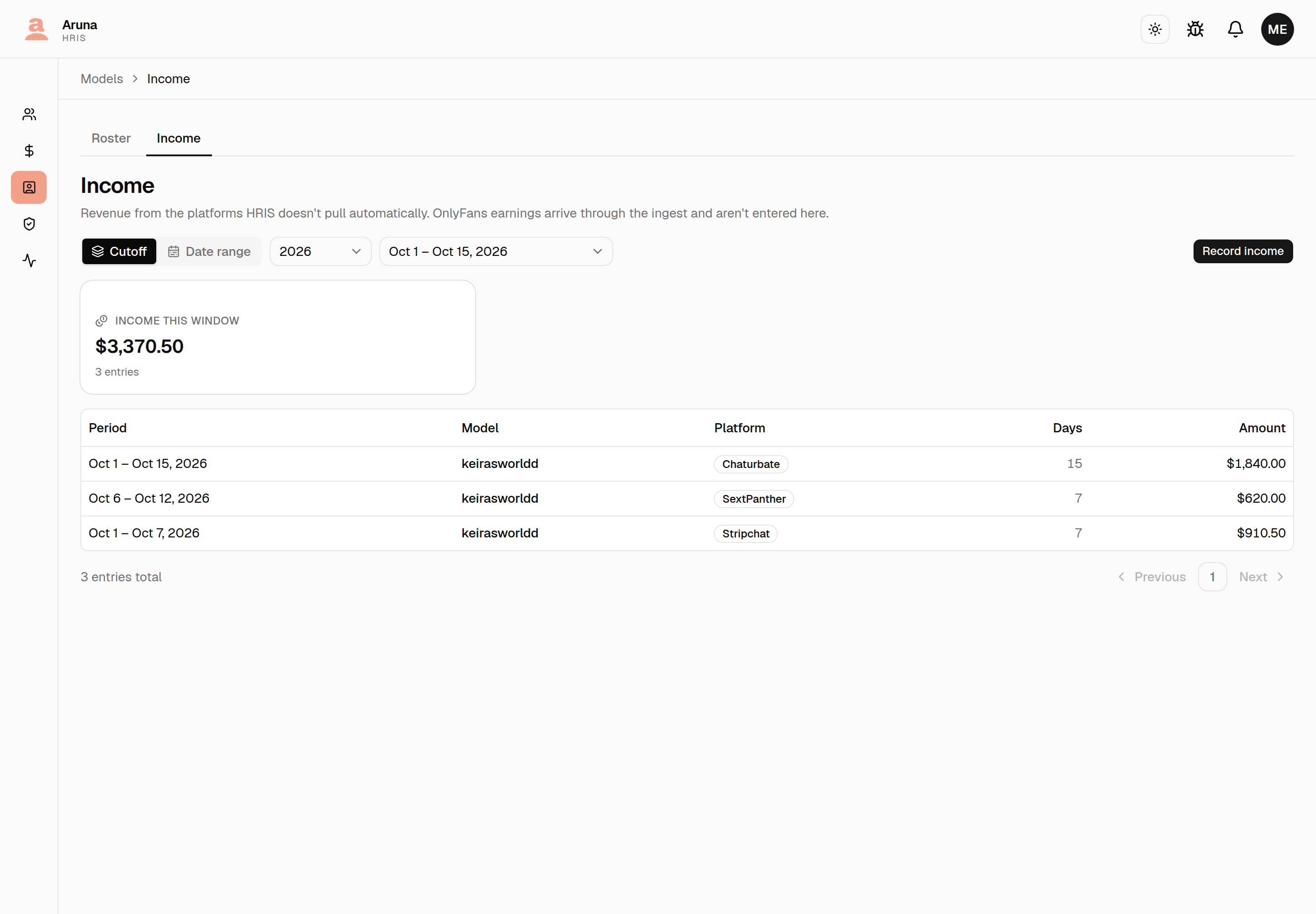1316x914 pixels.
Task: Open the ME user avatar menu
Action: pos(1277,29)
